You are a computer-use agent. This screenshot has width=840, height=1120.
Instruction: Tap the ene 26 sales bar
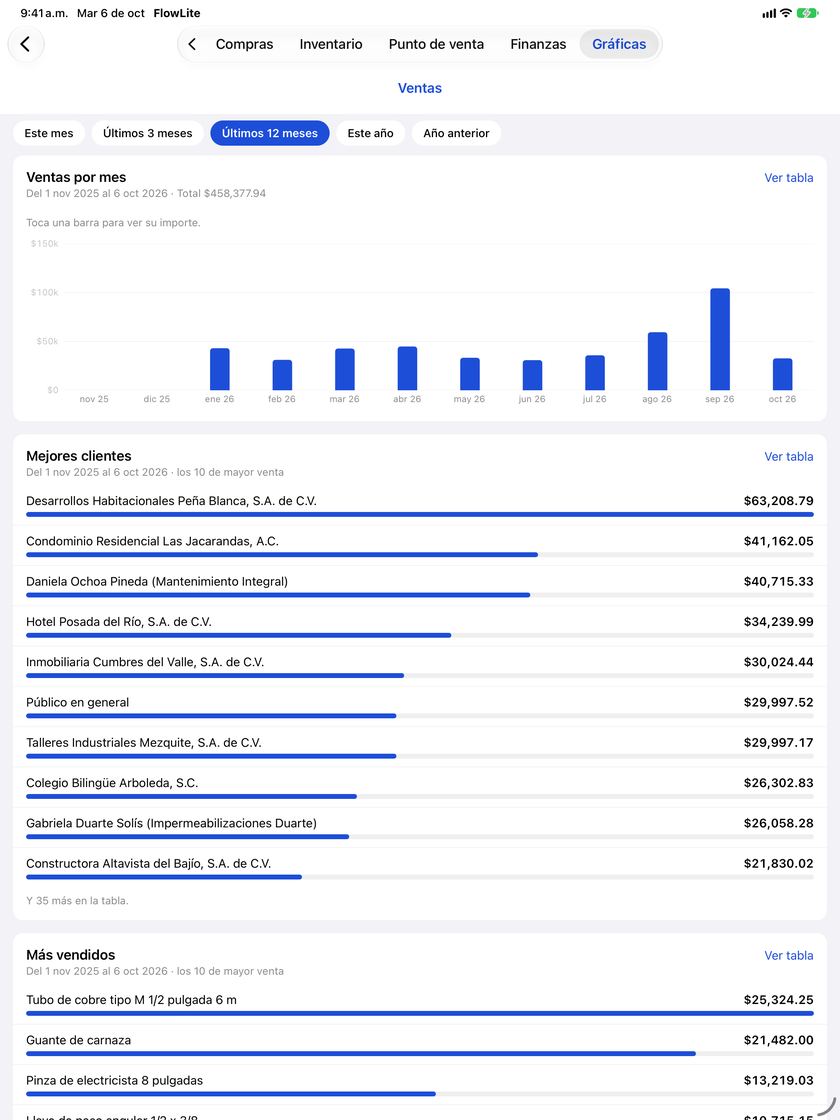click(x=219, y=369)
